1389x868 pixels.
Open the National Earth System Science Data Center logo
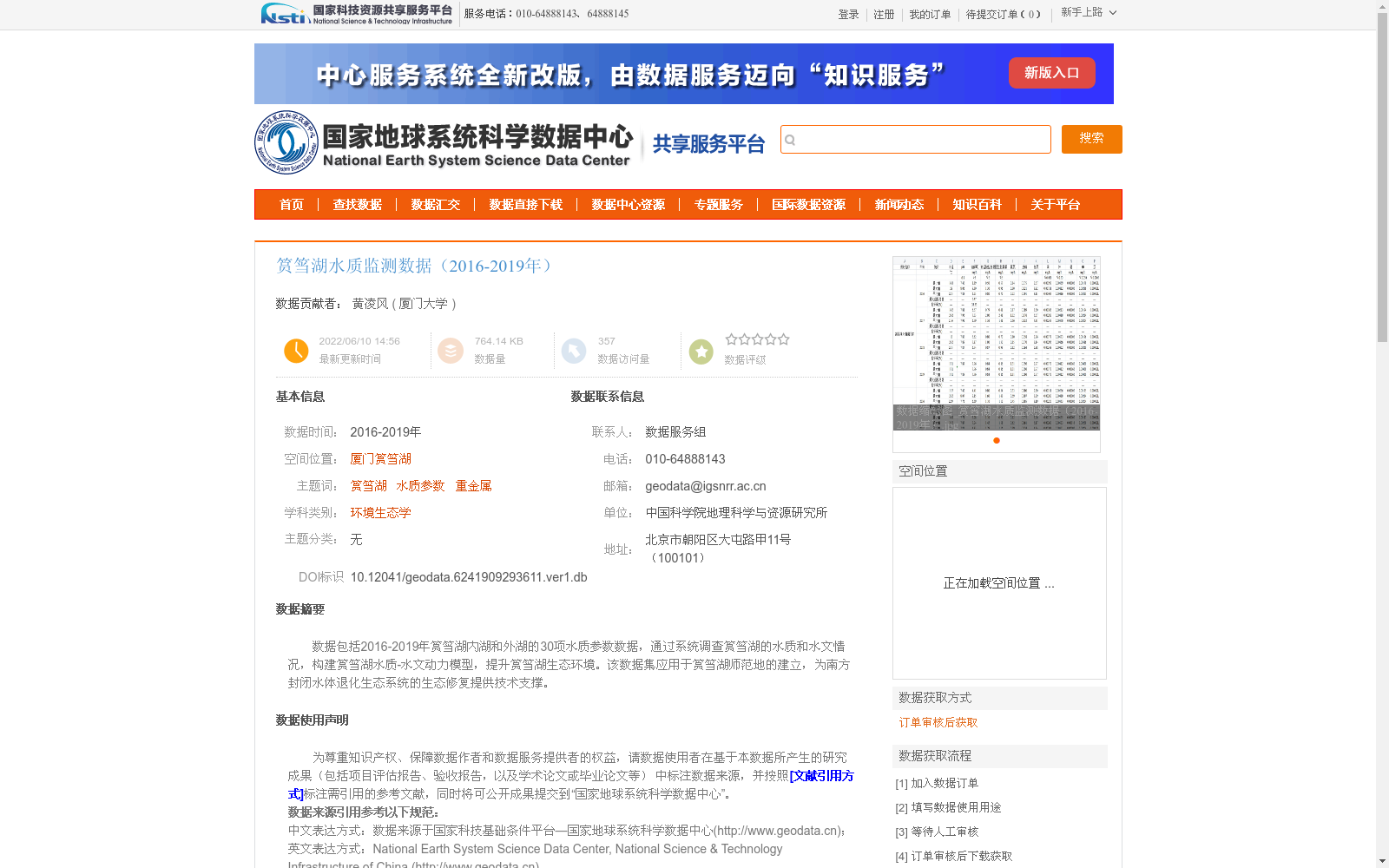tap(444, 142)
